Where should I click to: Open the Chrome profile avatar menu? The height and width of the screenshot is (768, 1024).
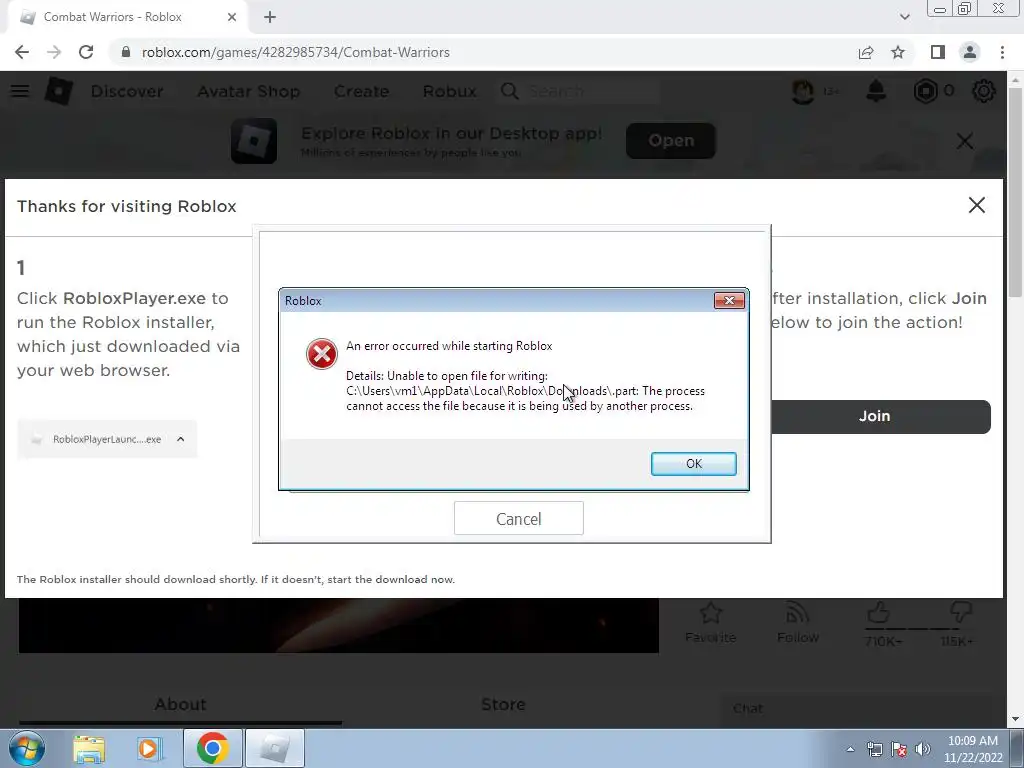(970, 52)
